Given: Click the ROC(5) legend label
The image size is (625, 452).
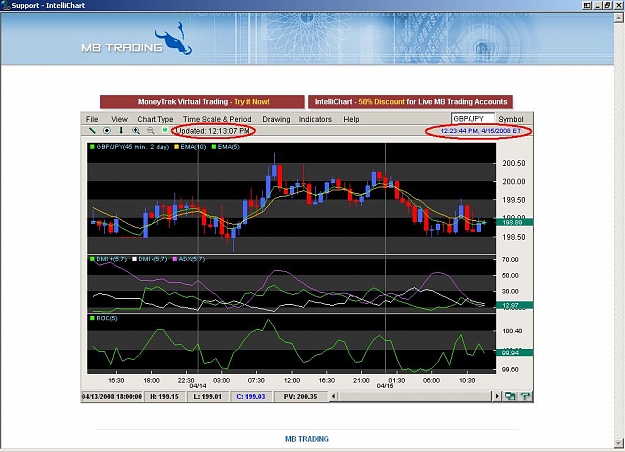Looking at the screenshot, I should (x=107, y=318).
